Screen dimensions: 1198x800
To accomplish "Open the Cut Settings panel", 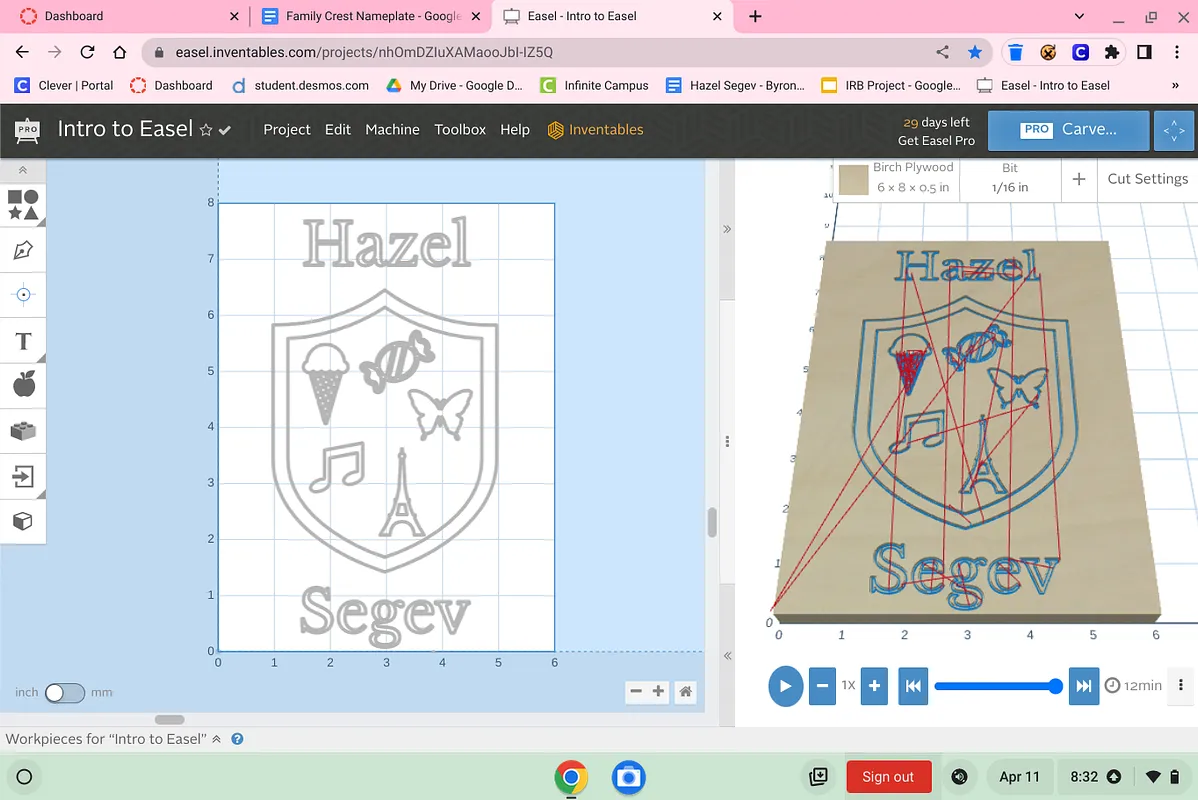I will [1147, 179].
